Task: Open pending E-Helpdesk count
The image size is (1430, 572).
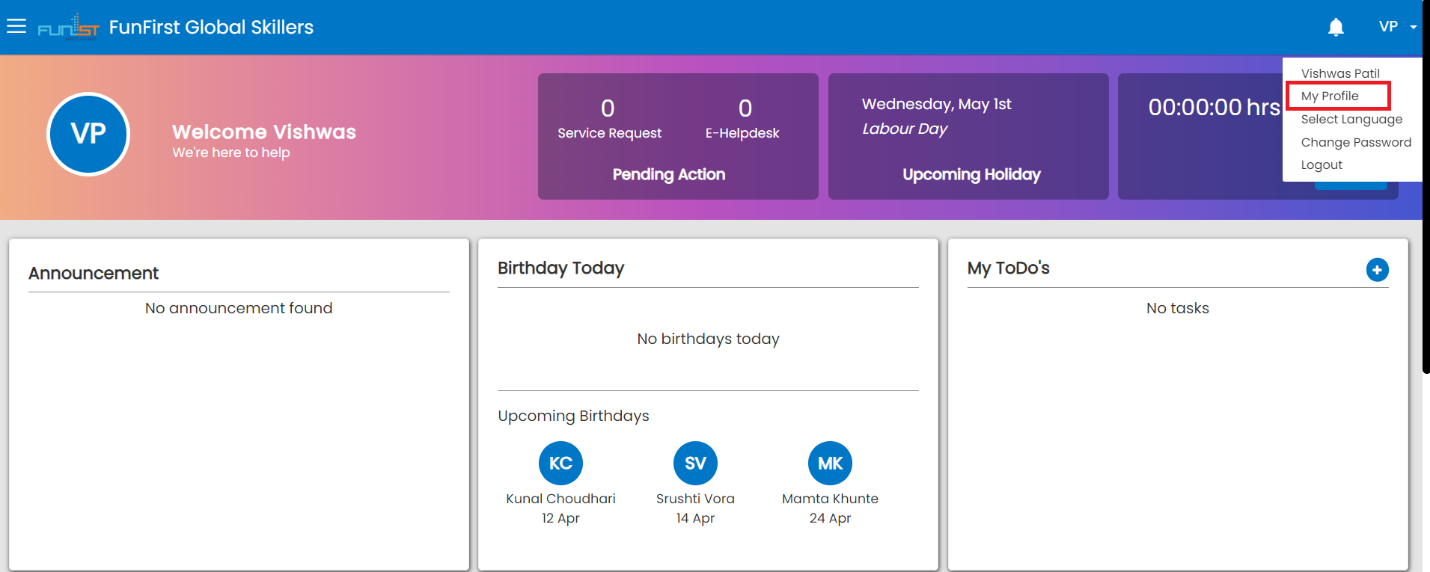Action: click(x=744, y=118)
